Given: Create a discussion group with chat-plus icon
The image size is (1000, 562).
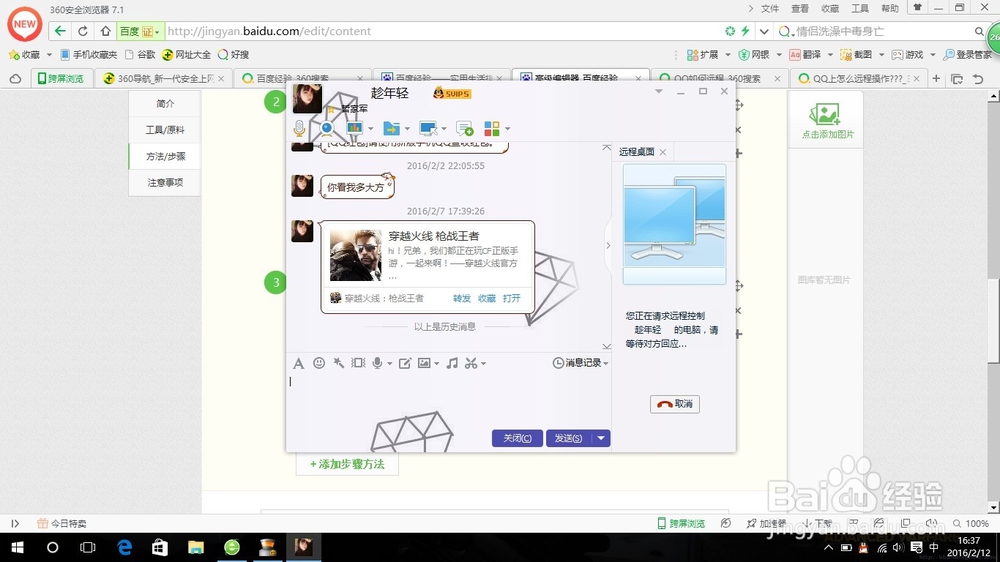Looking at the screenshot, I should 465,128.
